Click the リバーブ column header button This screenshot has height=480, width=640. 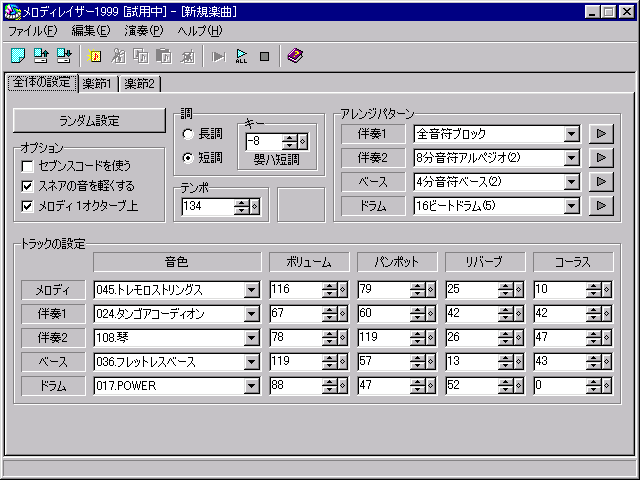click(x=485, y=262)
